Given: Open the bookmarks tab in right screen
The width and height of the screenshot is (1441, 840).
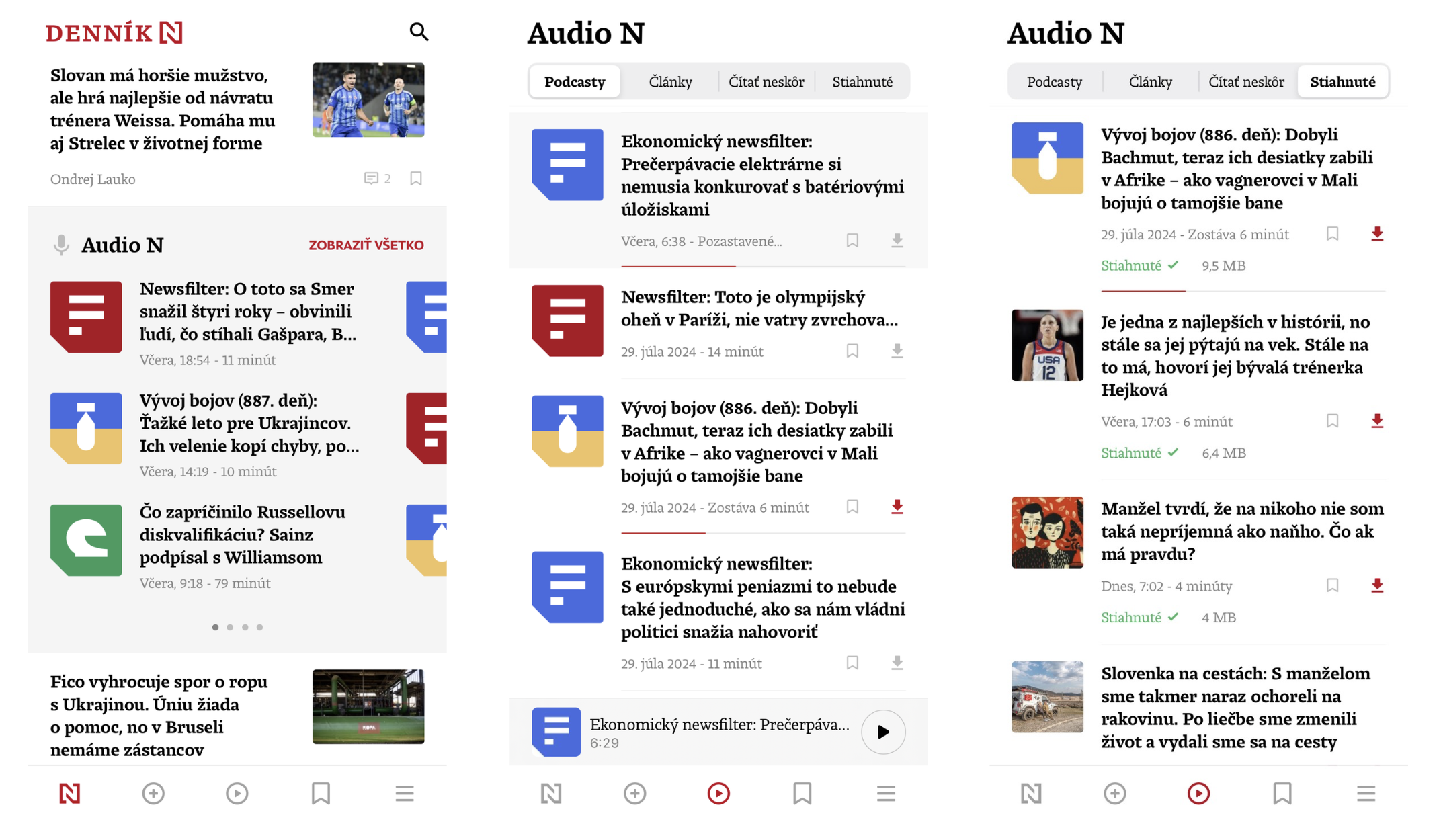Looking at the screenshot, I should tap(1282, 794).
